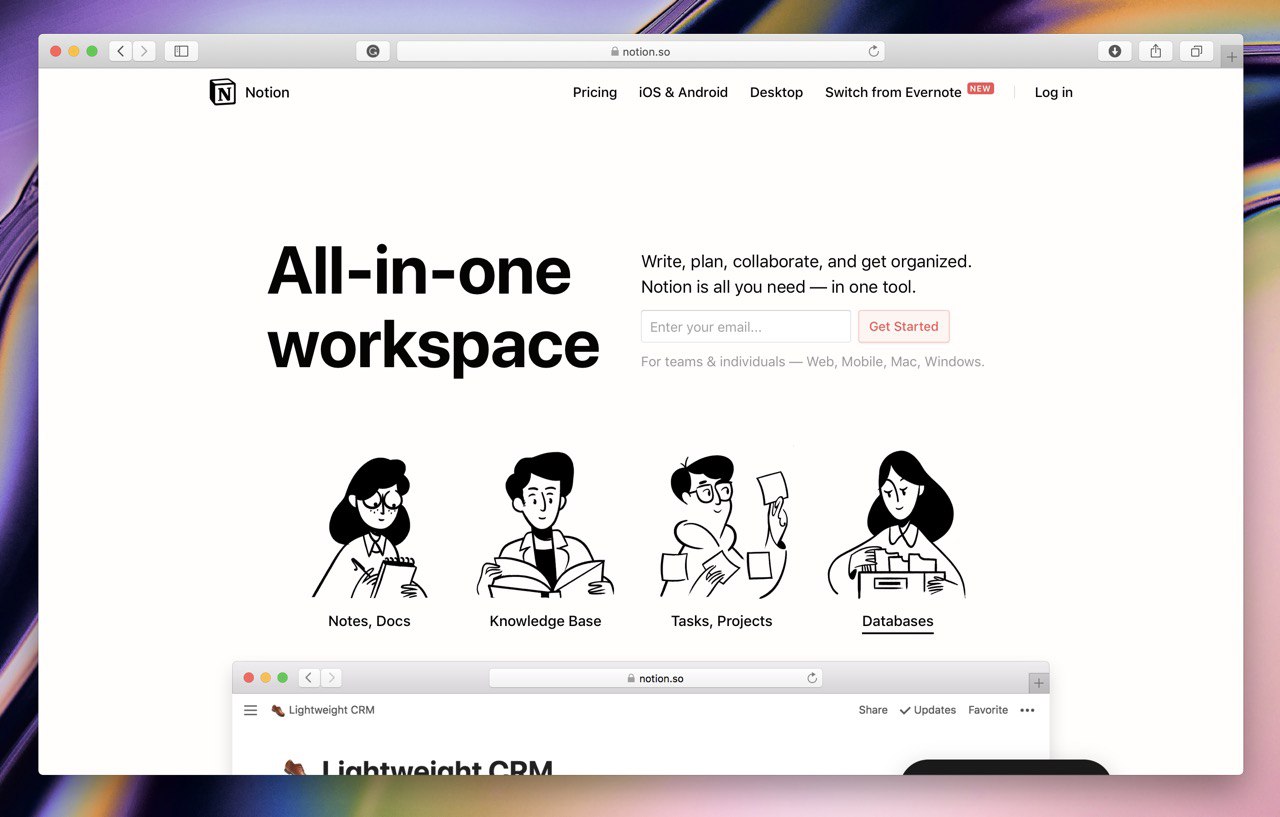Switch to Databases tab label
The height and width of the screenshot is (817, 1280).
(898, 621)
